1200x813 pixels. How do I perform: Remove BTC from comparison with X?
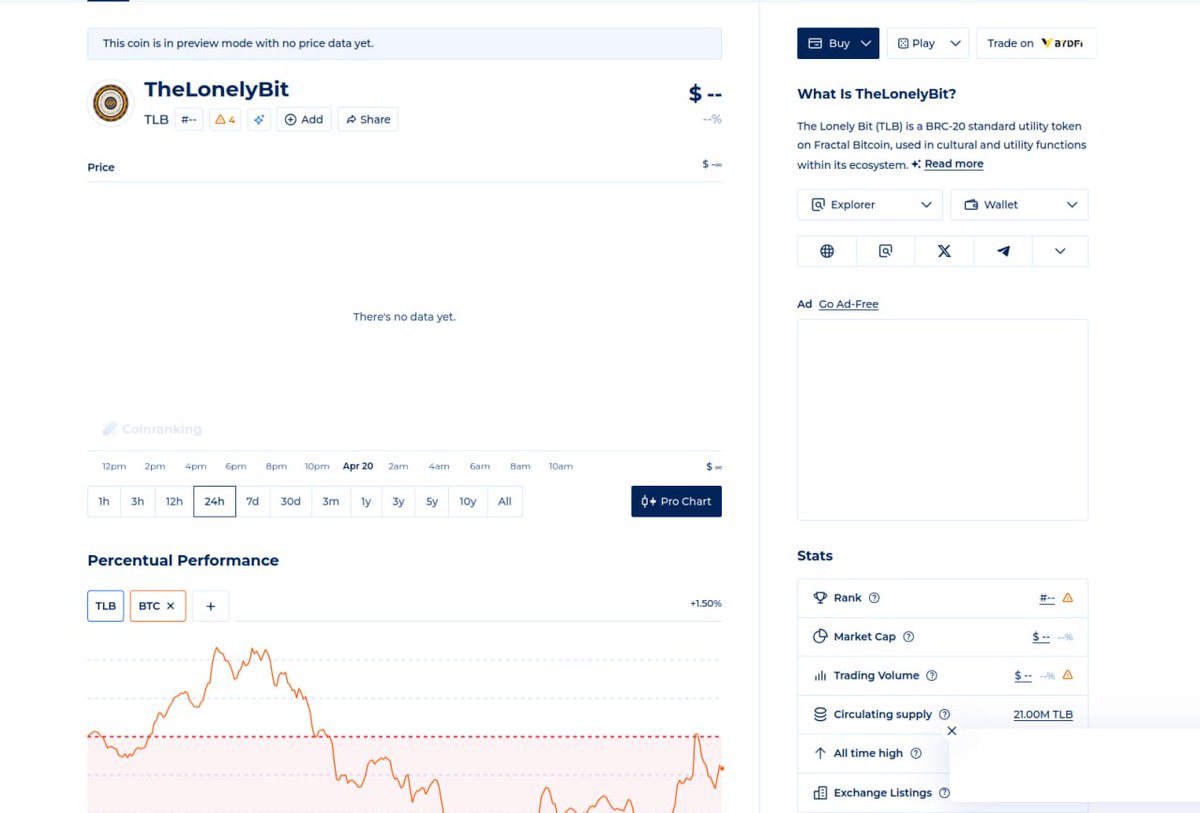click(x=171, y=606)
